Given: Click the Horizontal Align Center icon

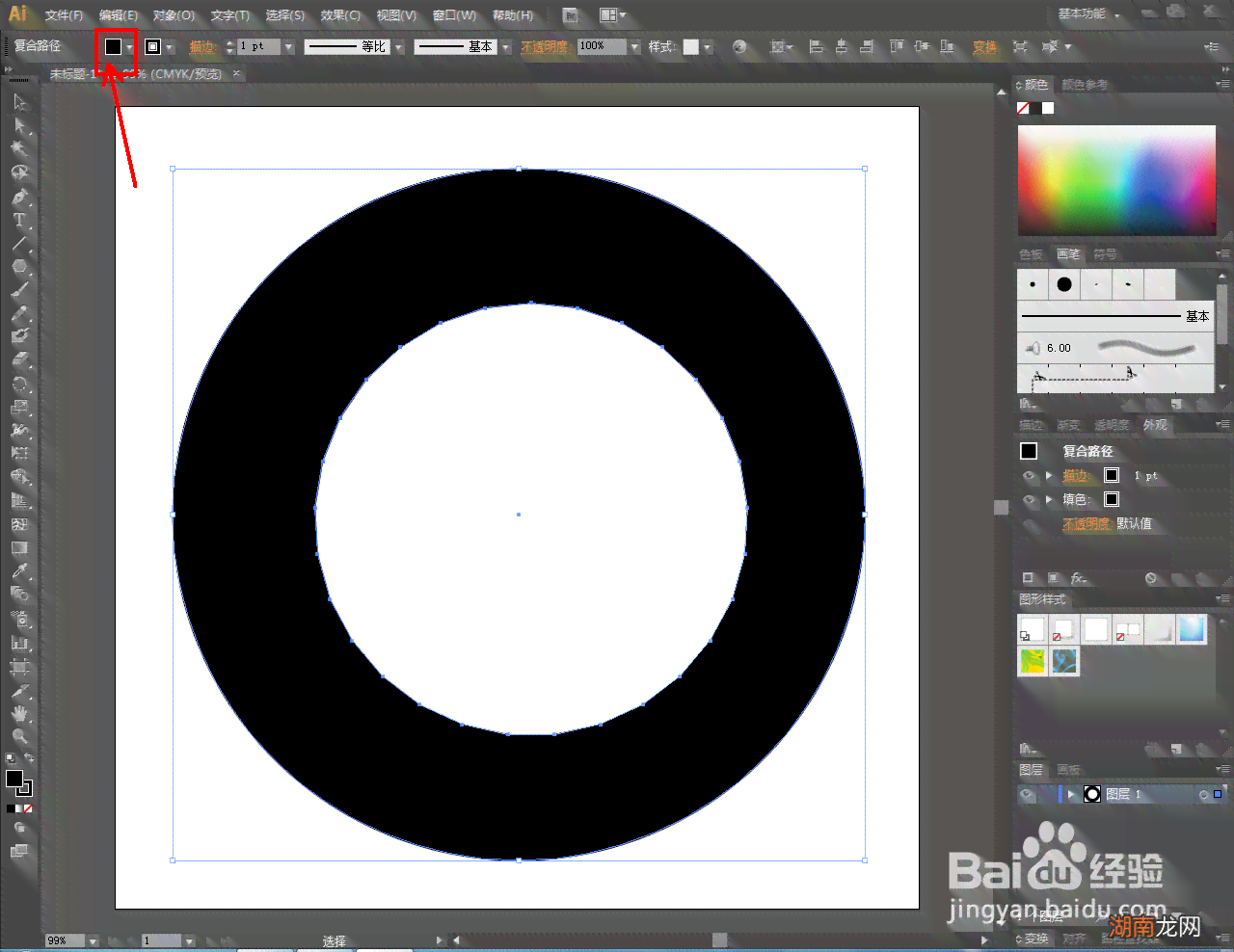Looking at the screenshot, I should click(842, 46).
